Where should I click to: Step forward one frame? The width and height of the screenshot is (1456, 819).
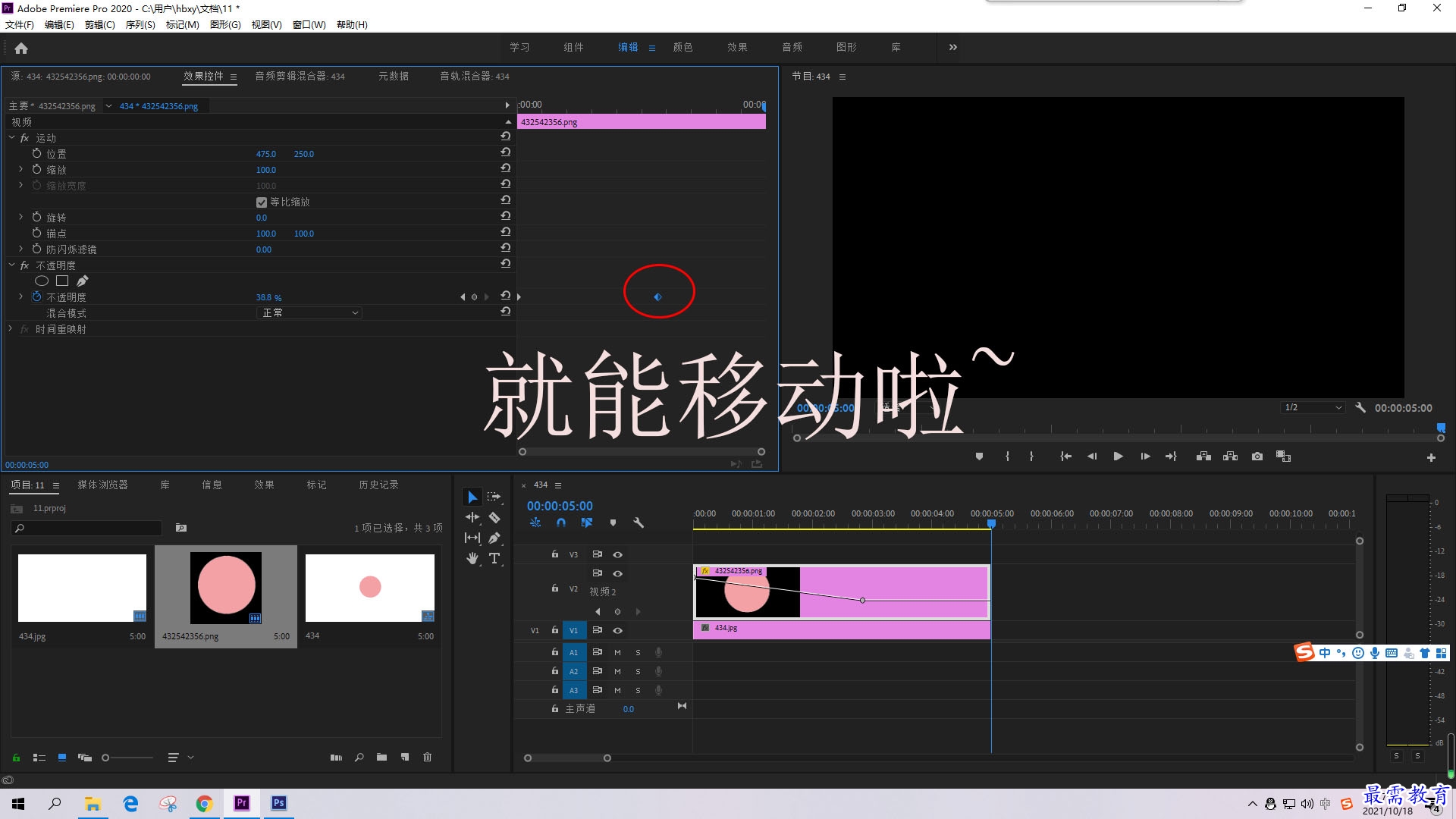[x=1145, y=457]
